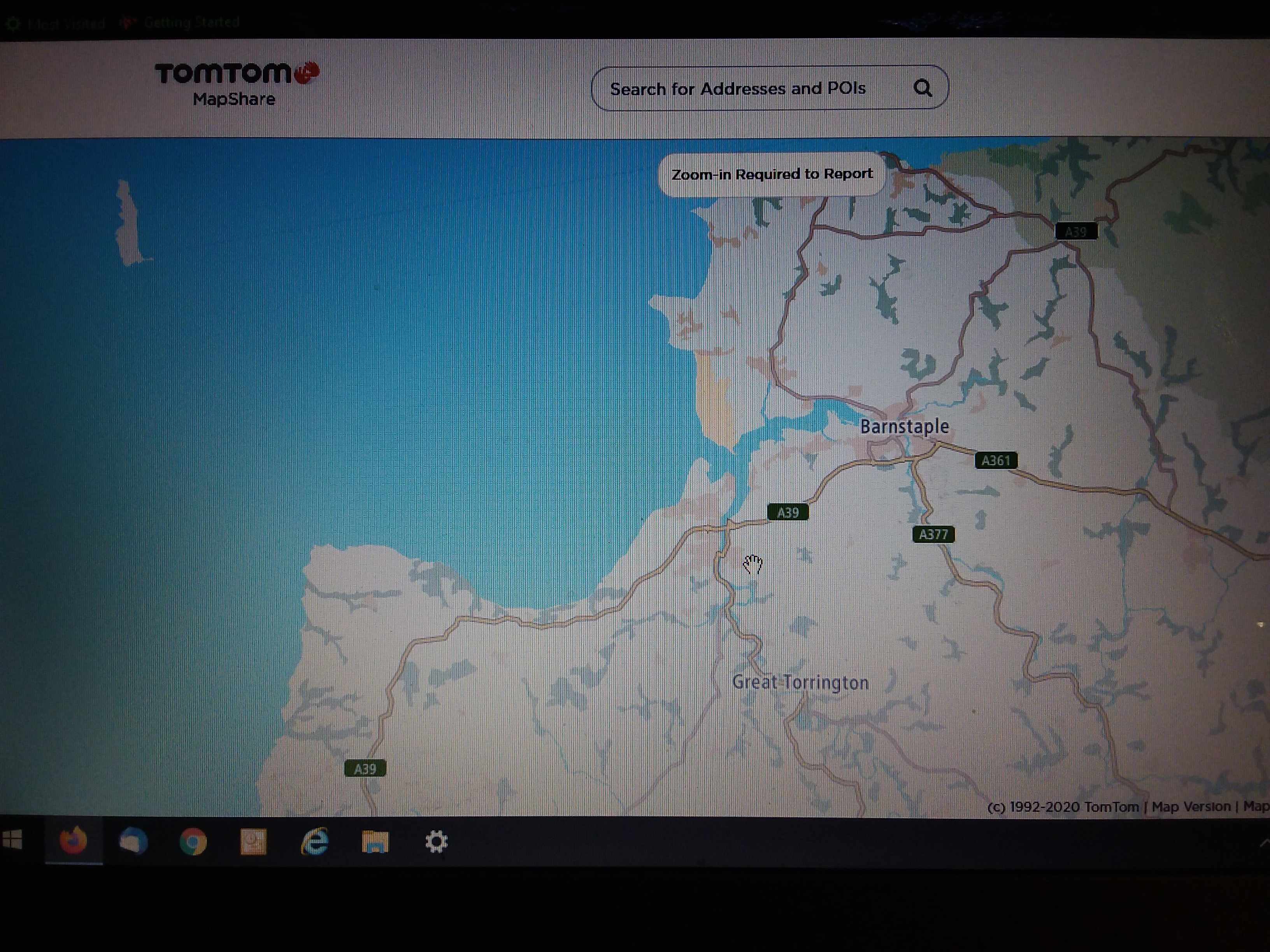Screen dimensions: 1270x952
Task: Click the Firefox taskbar icon
Action: [74, 841]
